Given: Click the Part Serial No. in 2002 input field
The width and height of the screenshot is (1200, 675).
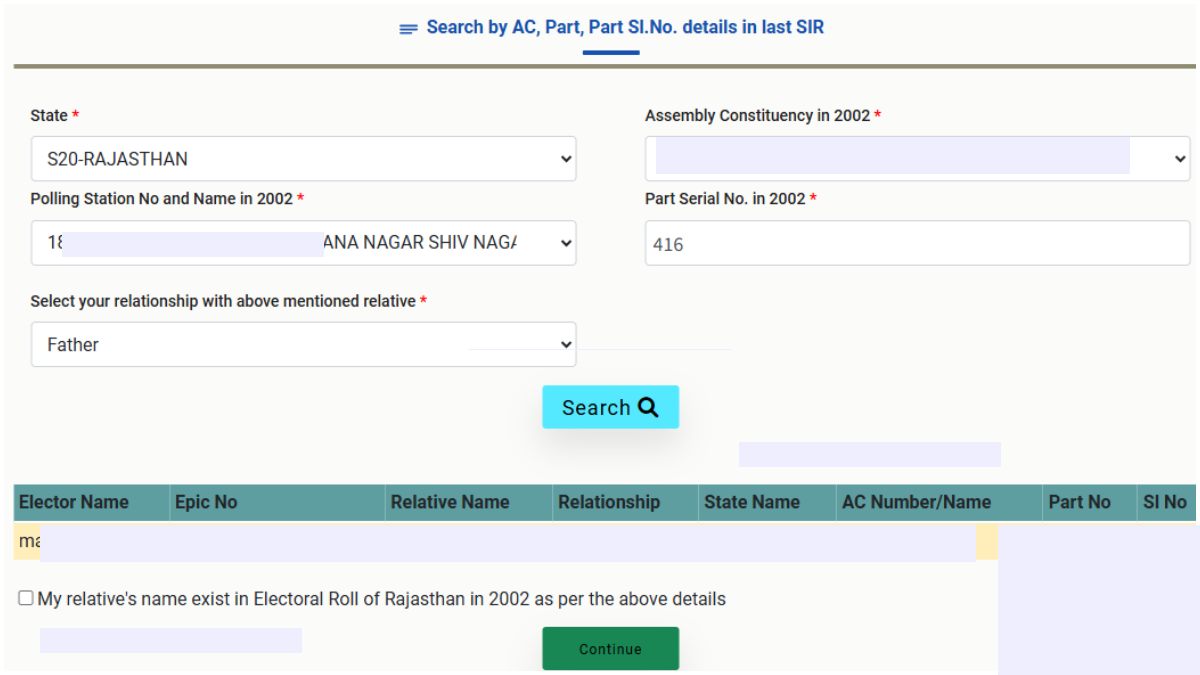Looking at the screenshot, I should coord(915,242).
